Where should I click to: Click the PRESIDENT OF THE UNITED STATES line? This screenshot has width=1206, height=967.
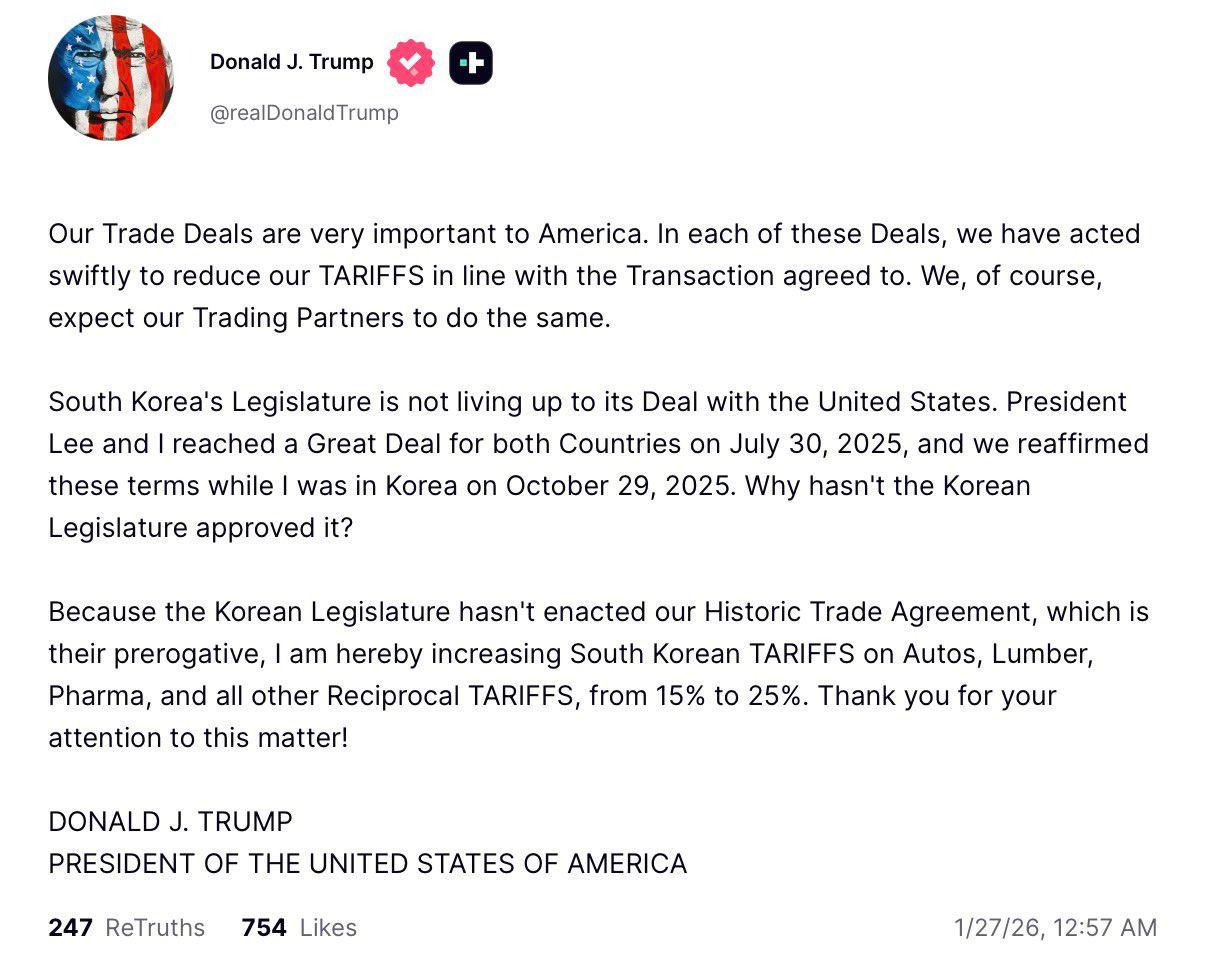(367, 864)
